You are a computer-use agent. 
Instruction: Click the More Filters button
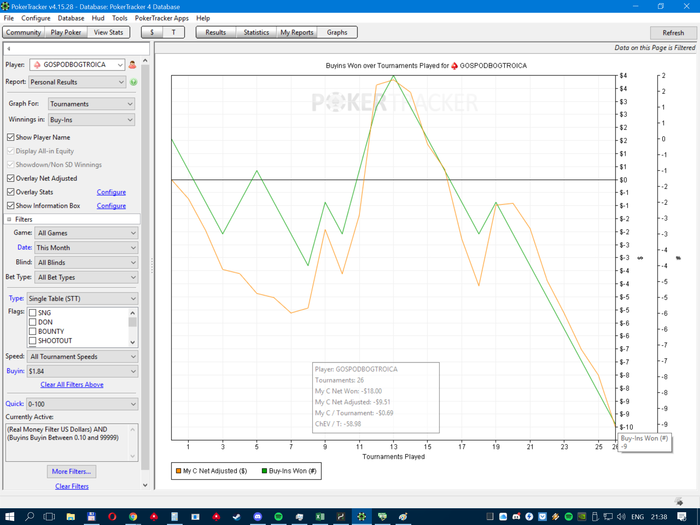pyautogui.click(x=71, y=471)
